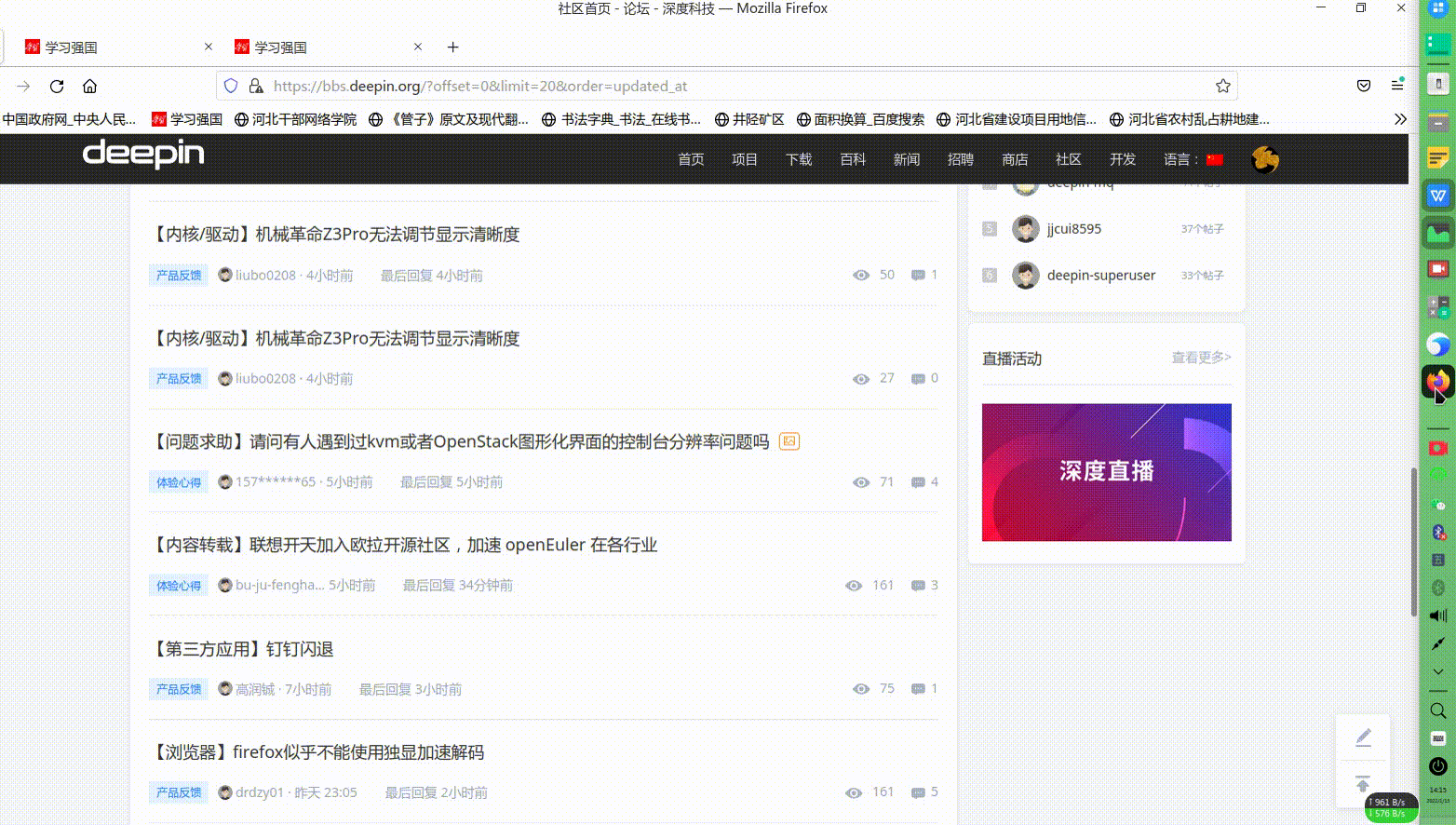Open the 钉钉闪退 thread title link
This screenshot has height=825, width=1456.
click(x=245, y=648)
